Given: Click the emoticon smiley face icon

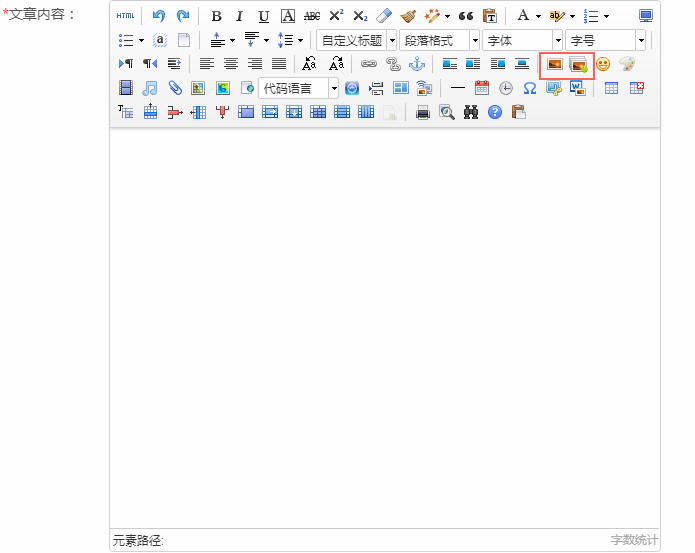Looking at the screenshot, I should 603,64.
